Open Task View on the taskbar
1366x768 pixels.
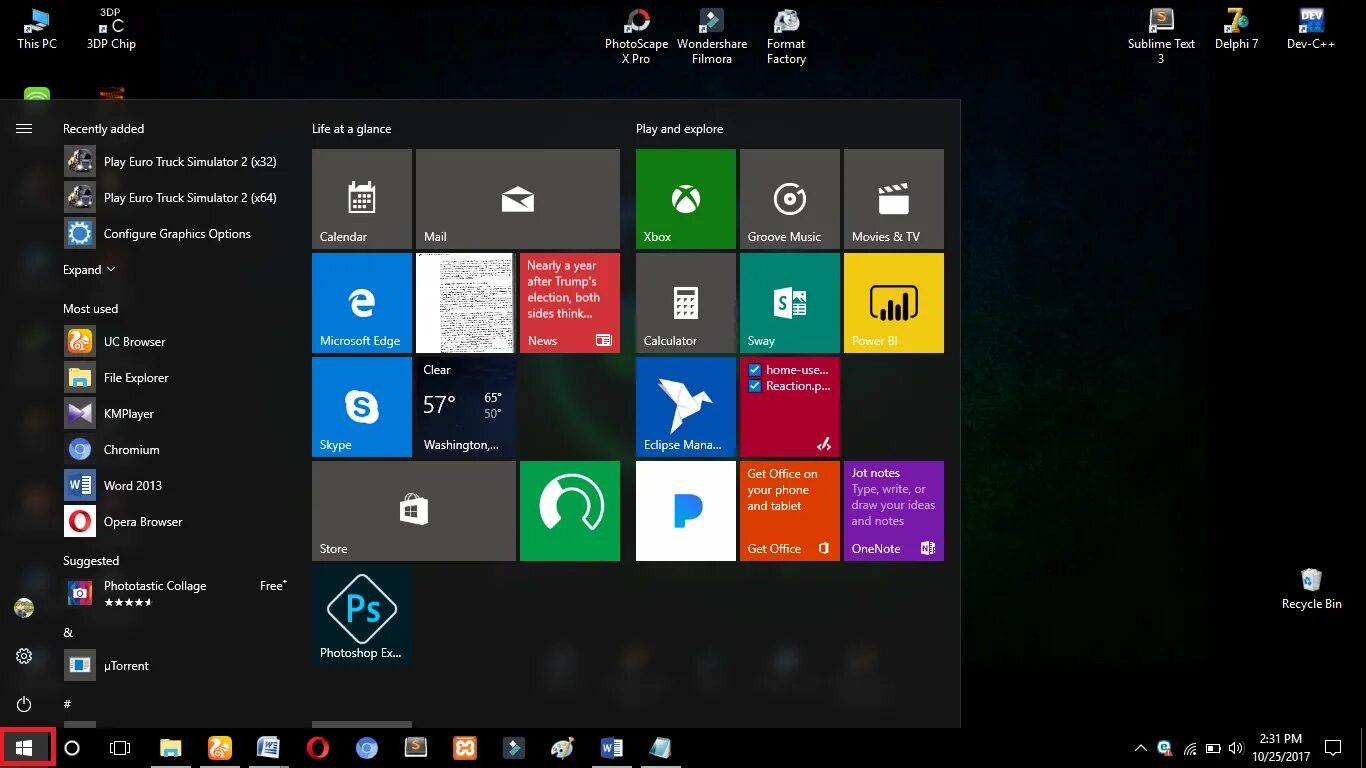click(x=120, y=748)
